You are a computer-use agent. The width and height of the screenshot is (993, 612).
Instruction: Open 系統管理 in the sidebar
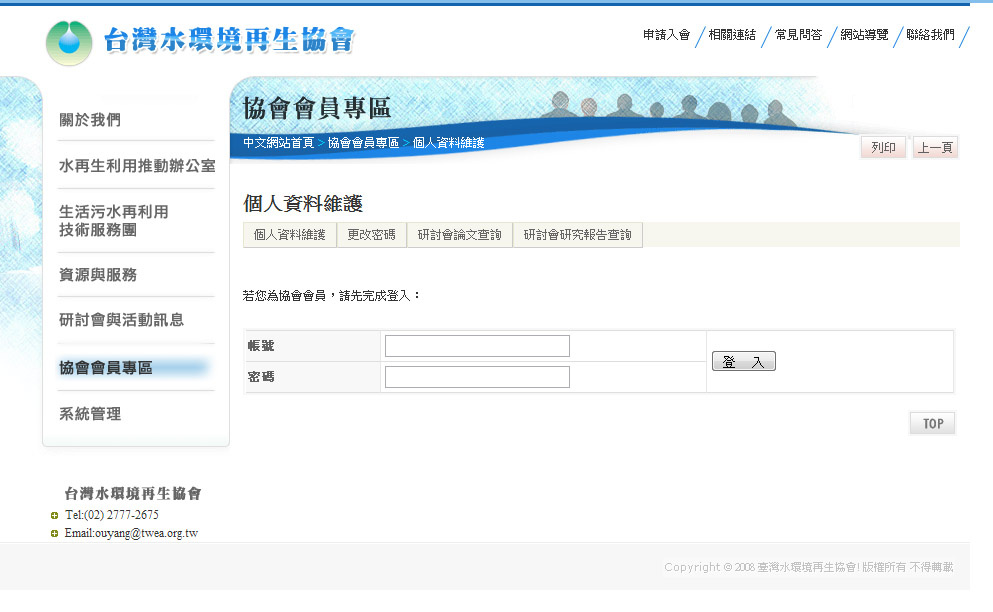click(x=90, y=414)
